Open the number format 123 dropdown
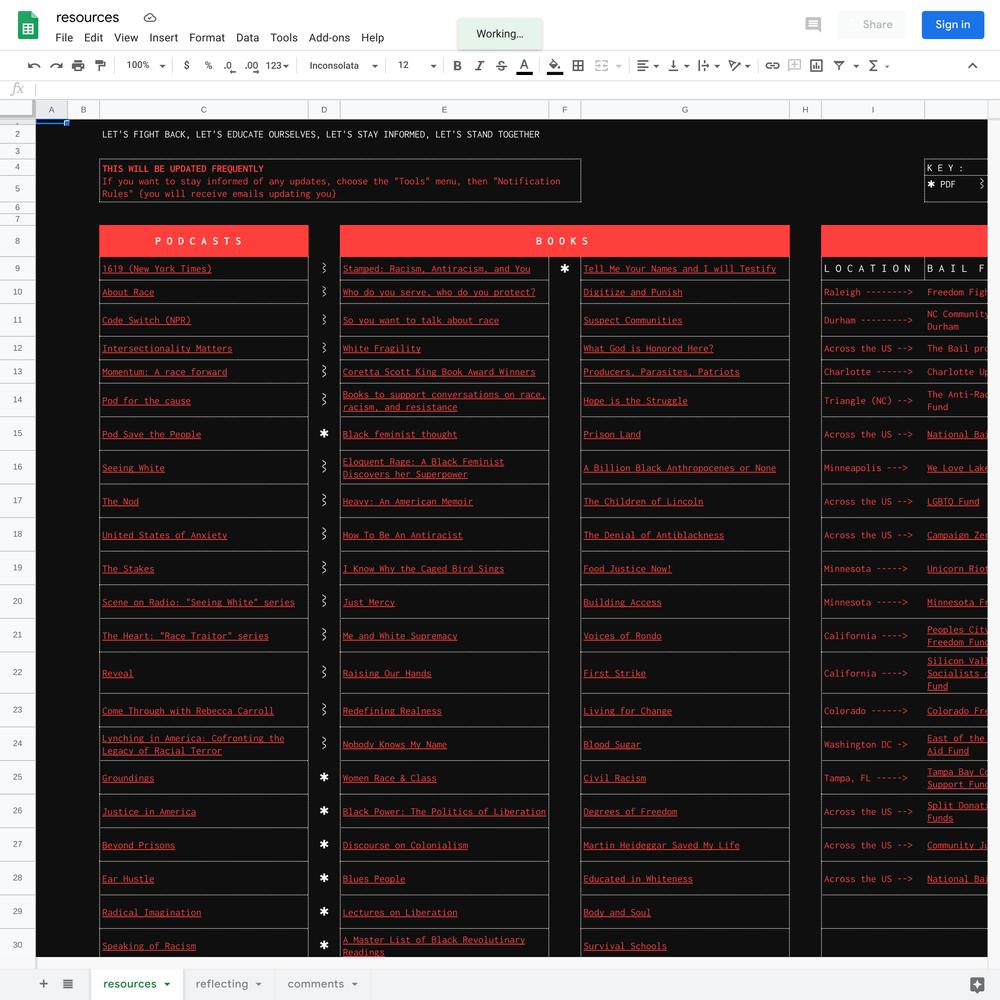 click(277, 66)
